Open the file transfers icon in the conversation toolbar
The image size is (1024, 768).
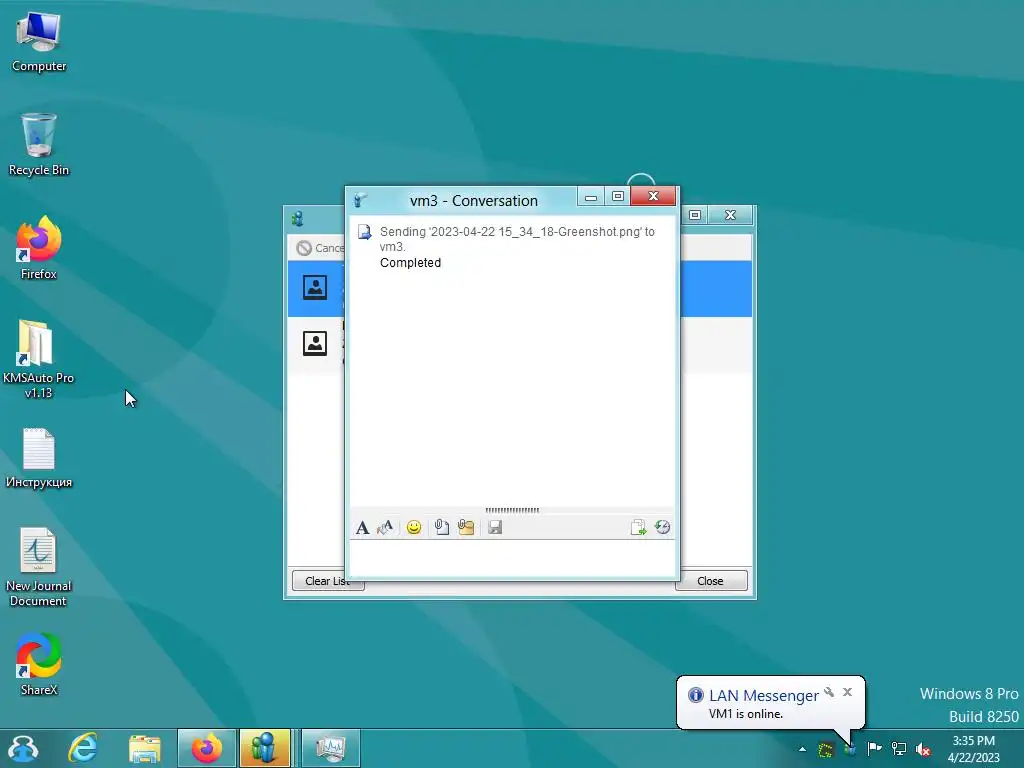(638, 528)
